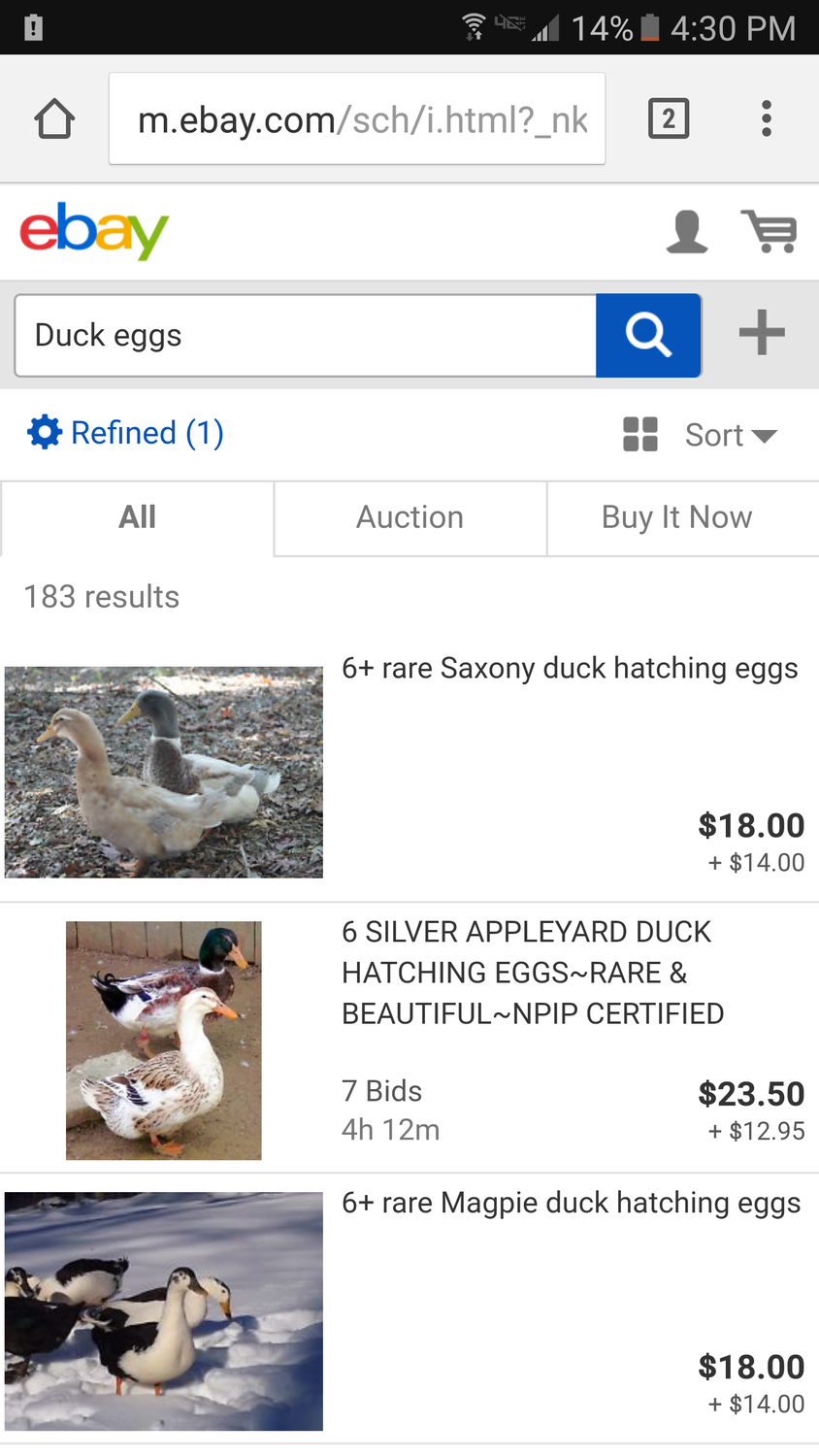This screenshot has height=1456, width=819.
Task: Select the All listings tab
Action: point(137,517)
